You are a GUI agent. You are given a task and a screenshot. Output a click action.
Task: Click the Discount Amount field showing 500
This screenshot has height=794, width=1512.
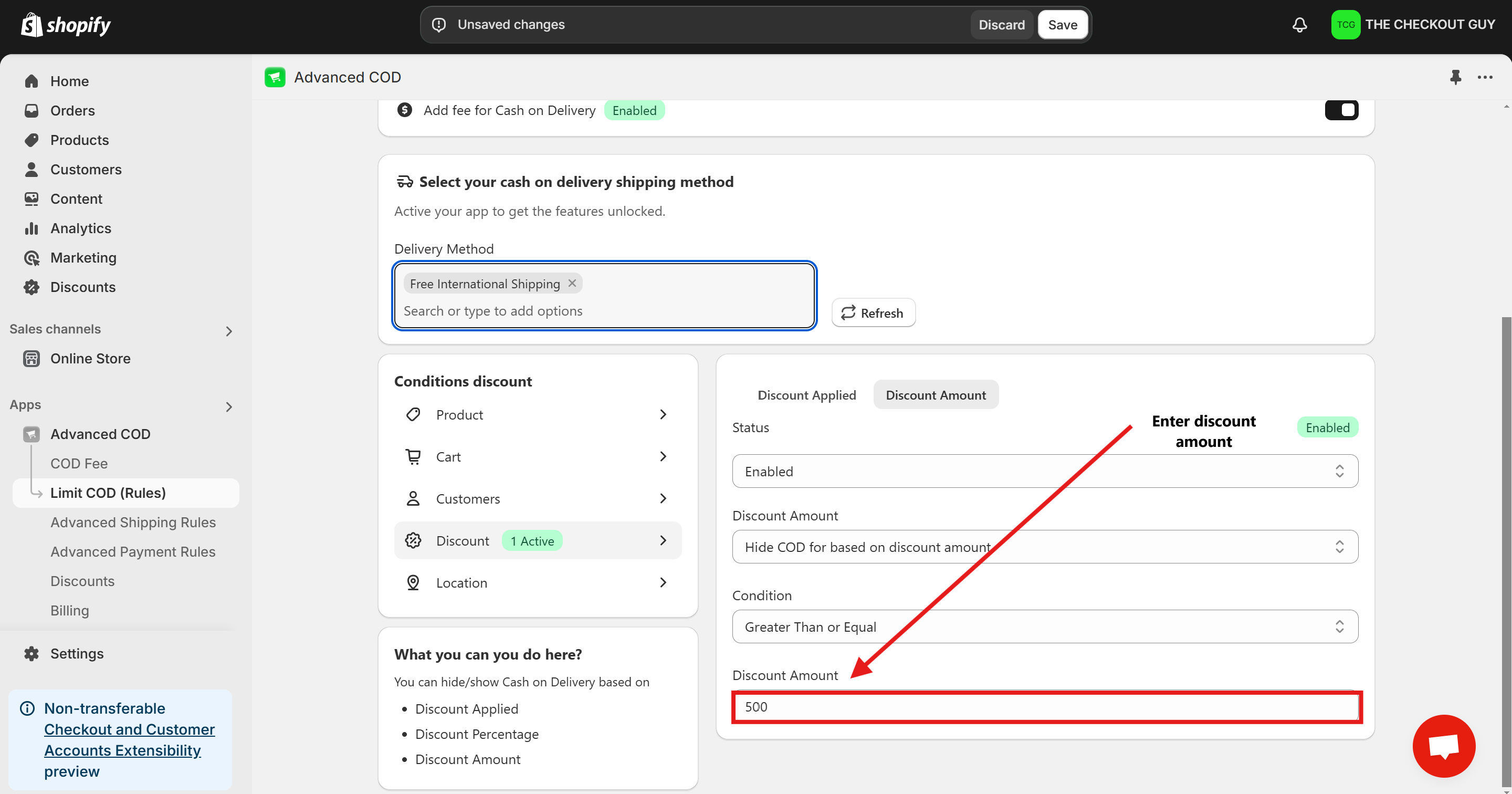(1046, 707)
